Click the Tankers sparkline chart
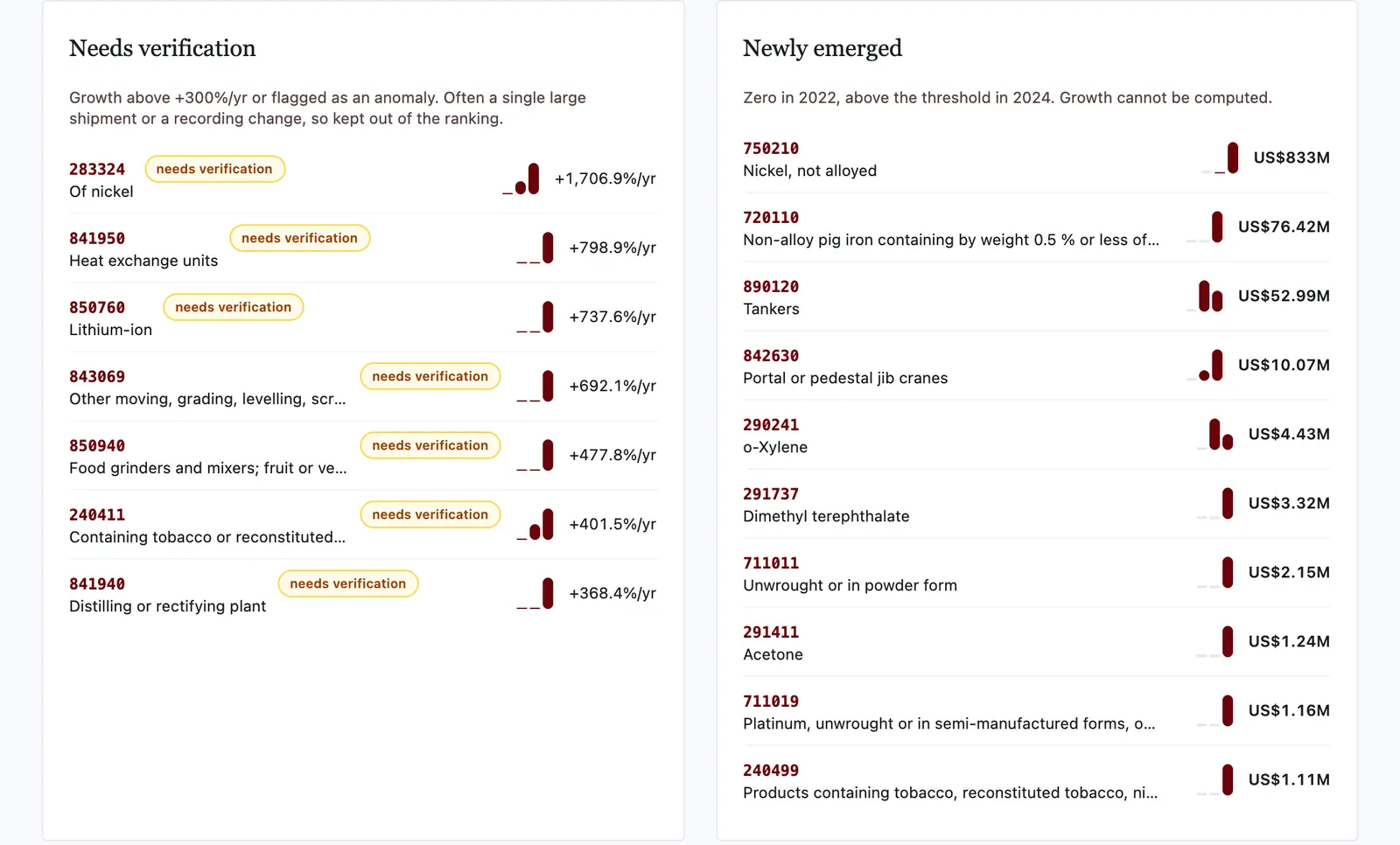The height and width of the screenshot is (845, 1400). click(x=1205, y=296)
